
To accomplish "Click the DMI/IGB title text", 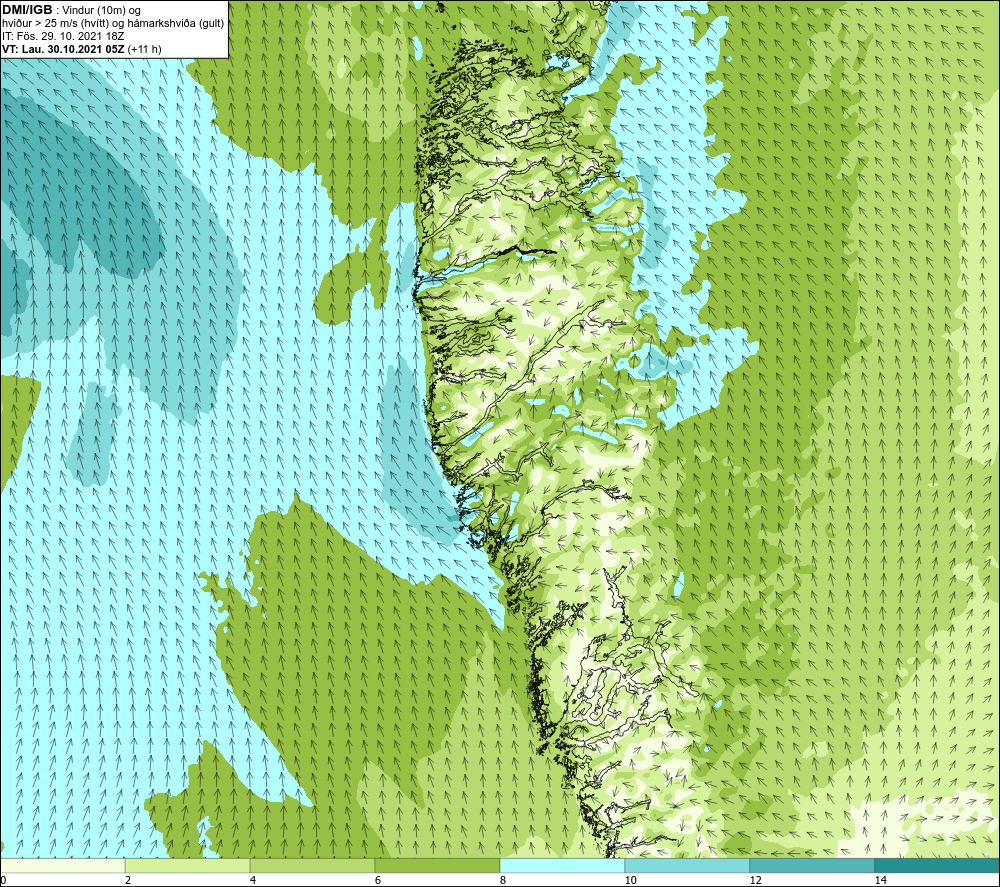I will pos(28,10).
